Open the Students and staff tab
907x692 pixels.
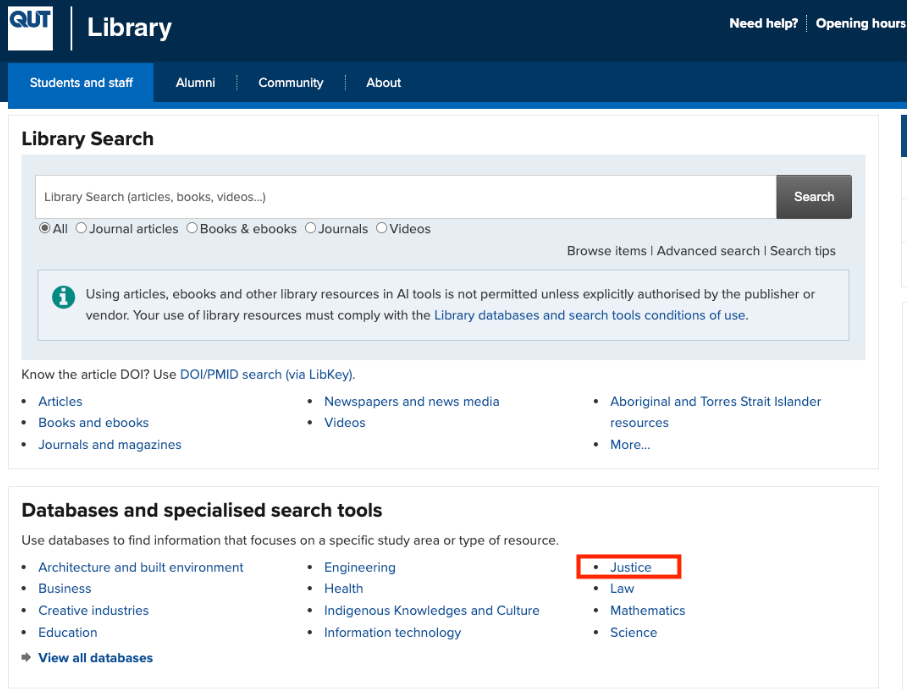tap(81, 83)
